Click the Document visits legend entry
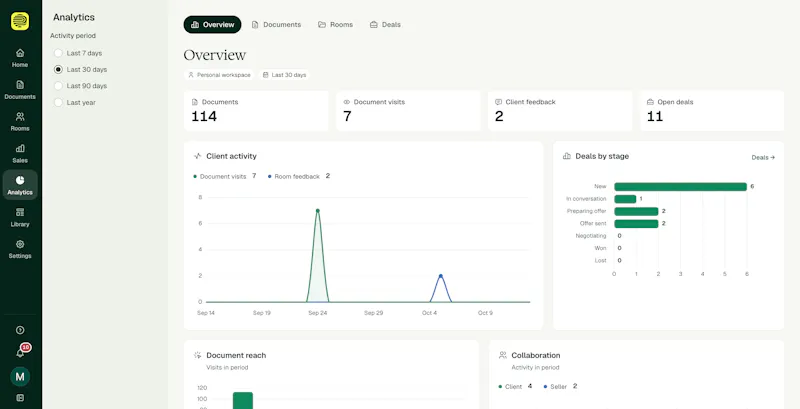The width and height of the screenshot is (800, 409). [224, 176]
